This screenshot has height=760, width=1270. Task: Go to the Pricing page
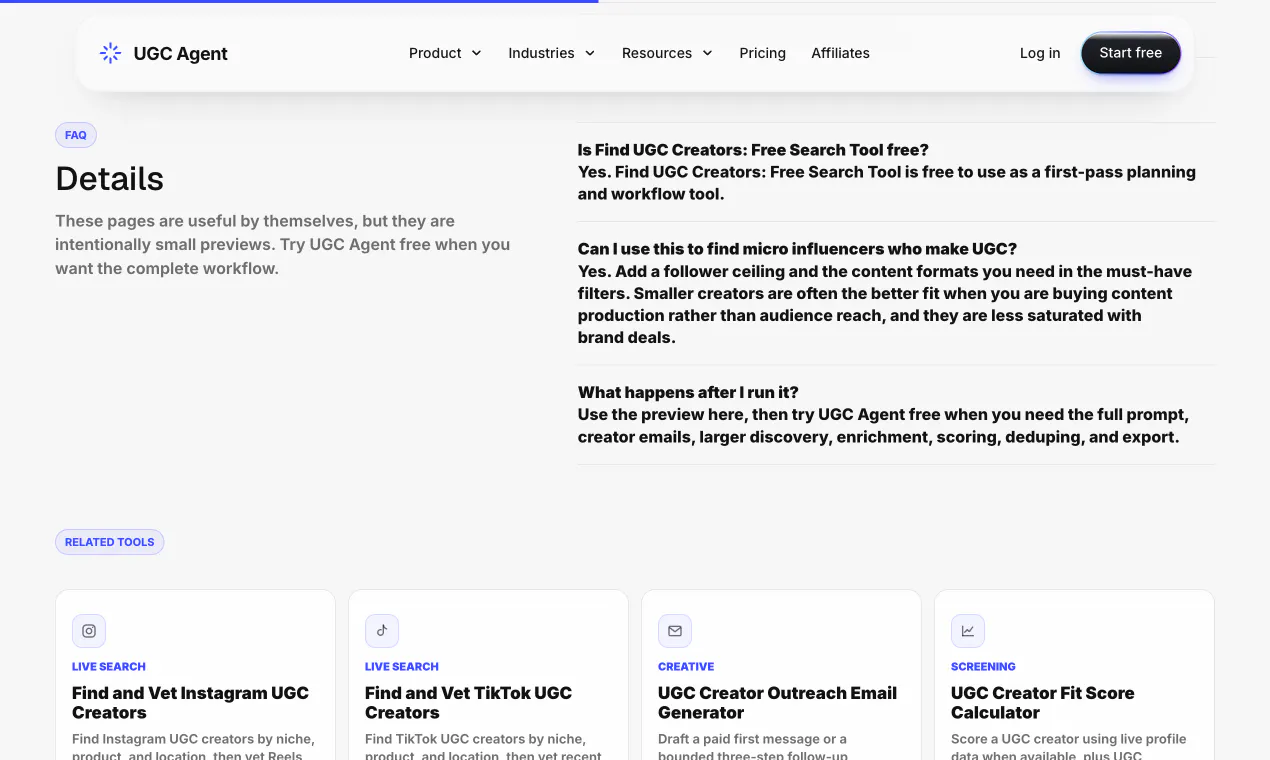click(763, 53)
